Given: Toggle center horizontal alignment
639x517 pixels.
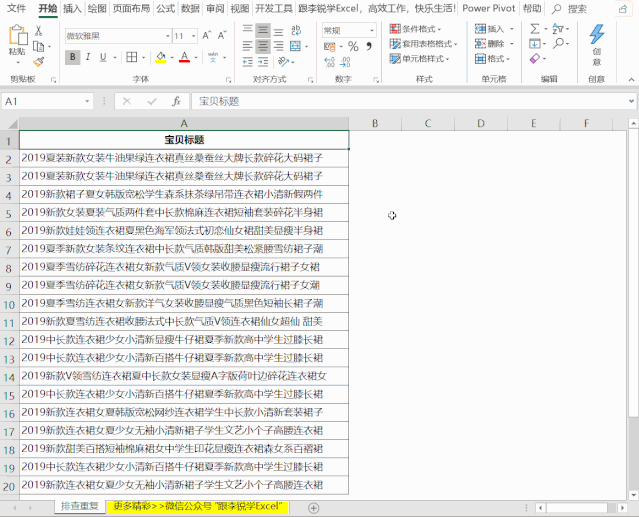Looking at the screenshot, I should 263,46.
